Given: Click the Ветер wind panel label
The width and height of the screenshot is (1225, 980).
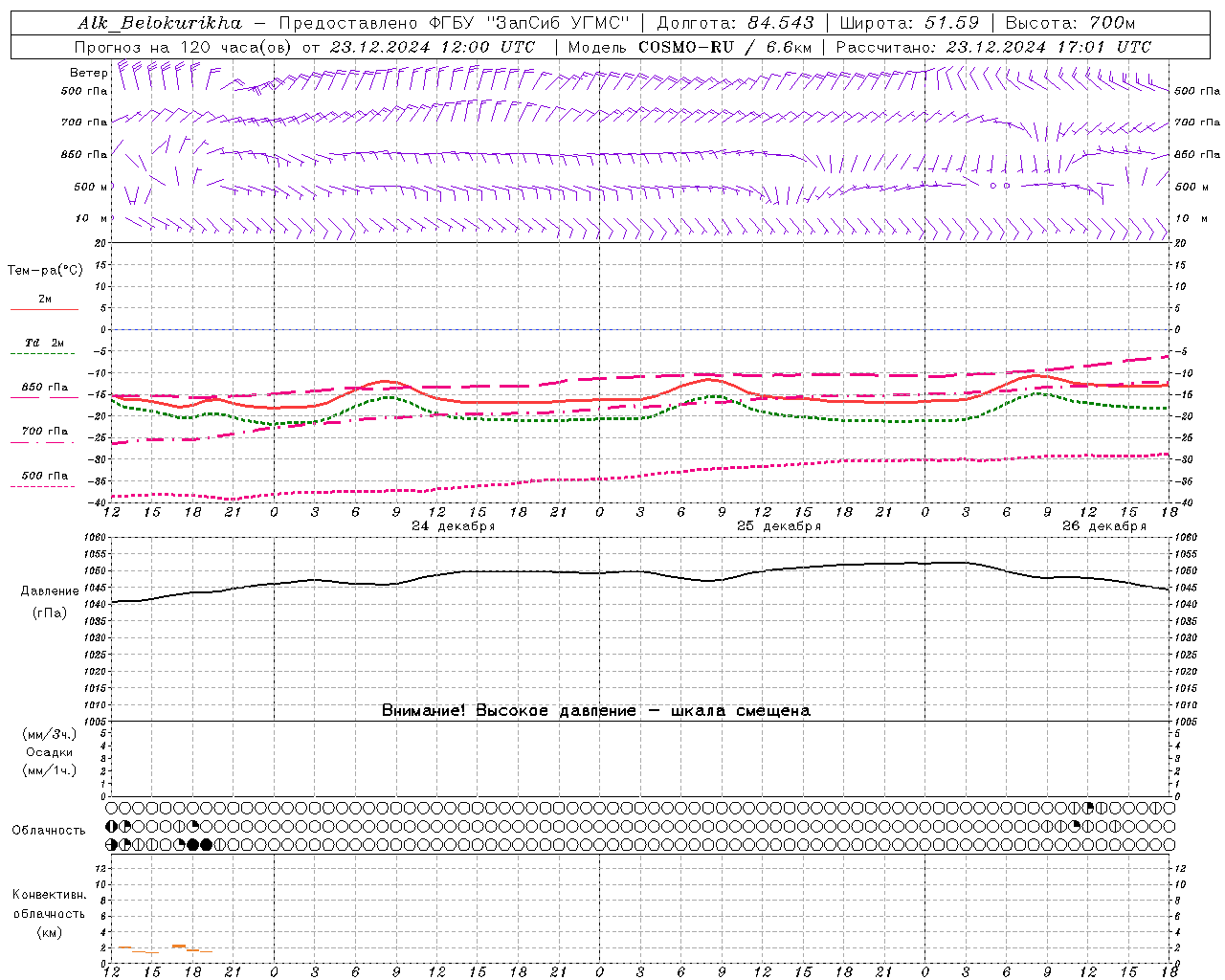Looking at the screenshot, I should tap(88, 73).
